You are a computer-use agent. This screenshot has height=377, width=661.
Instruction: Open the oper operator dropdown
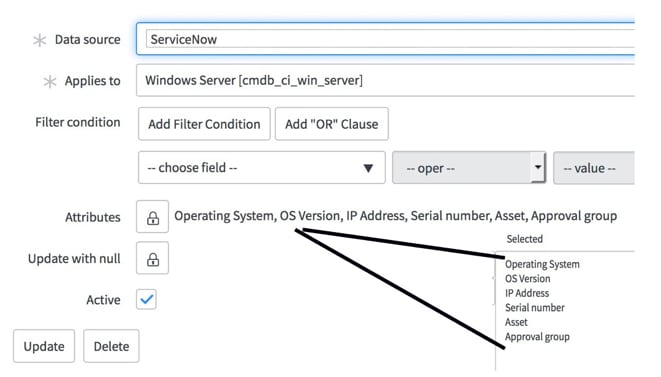pyautogui.click(x=469, y=168)
